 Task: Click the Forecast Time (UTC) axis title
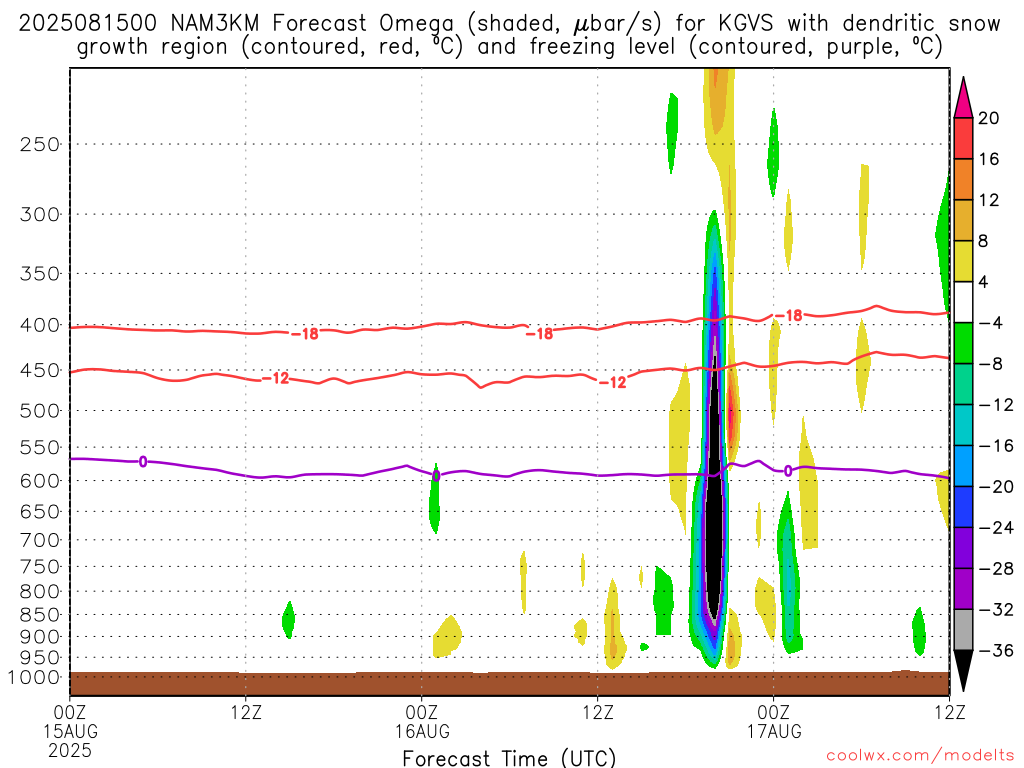tap(509, 758)
